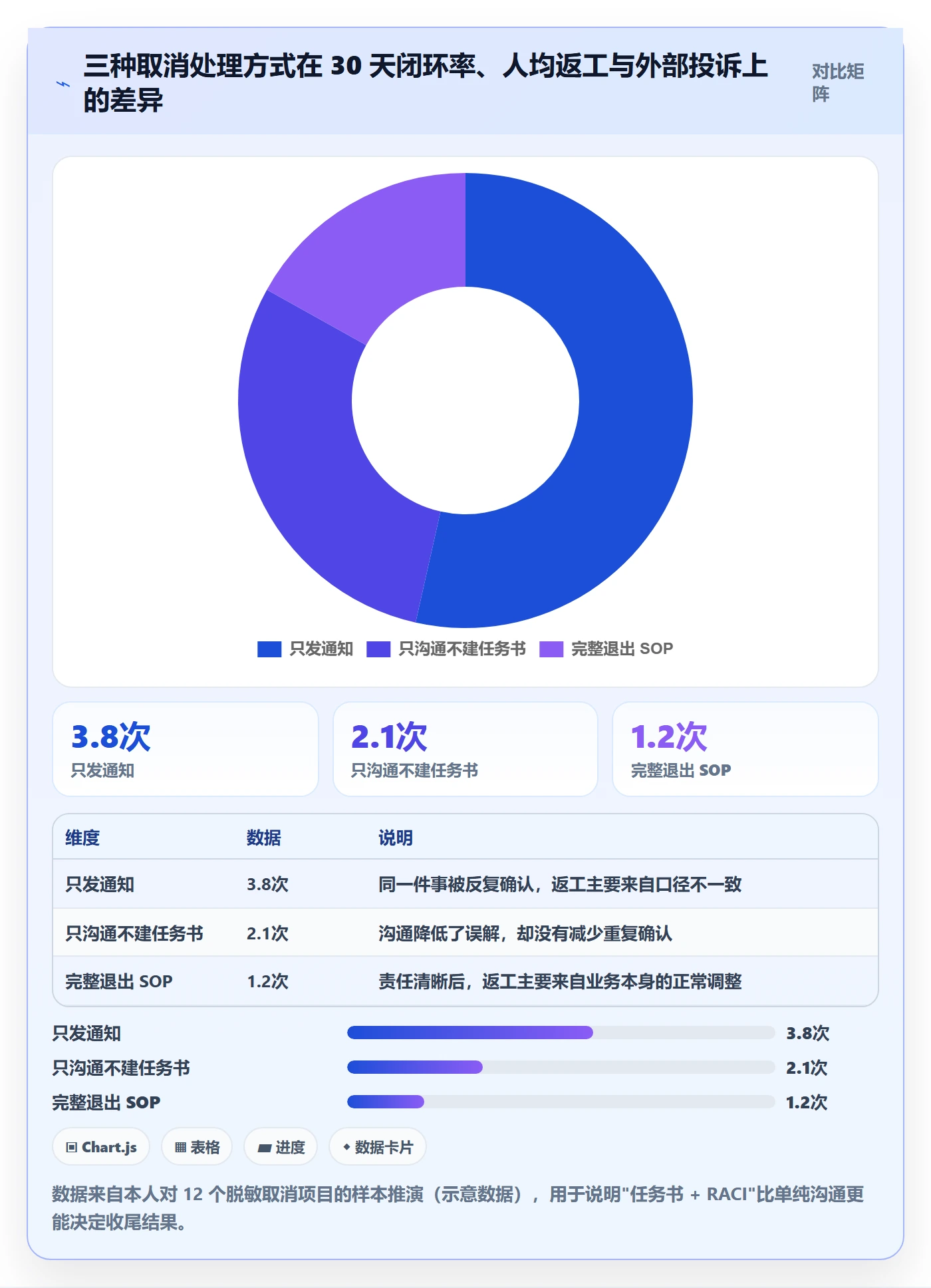Click the 1.2次 value beside progress bar
Viewport: 931px width, 1288px height.
807,1102
